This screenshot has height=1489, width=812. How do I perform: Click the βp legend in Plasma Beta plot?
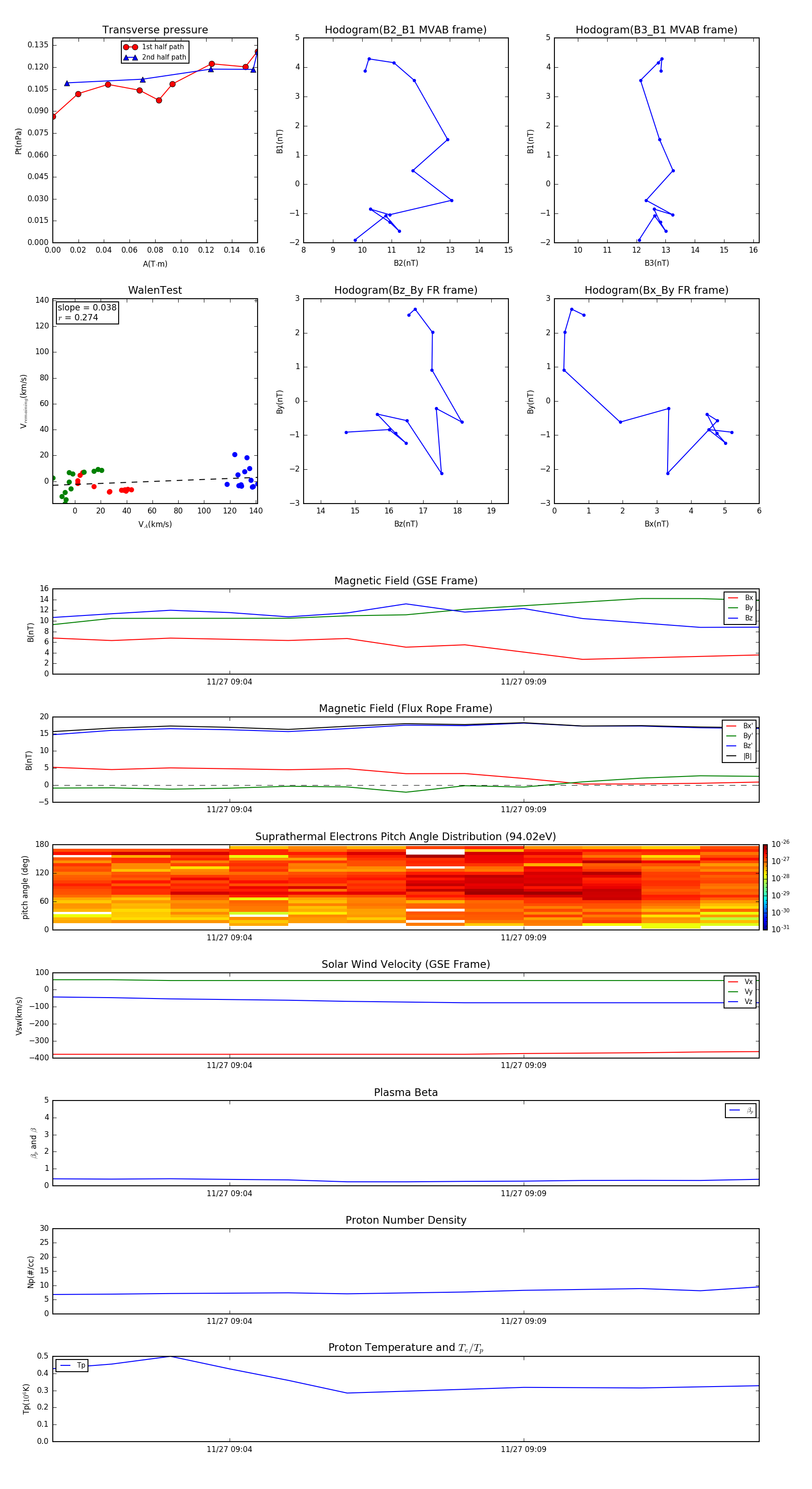[741, 1110]
